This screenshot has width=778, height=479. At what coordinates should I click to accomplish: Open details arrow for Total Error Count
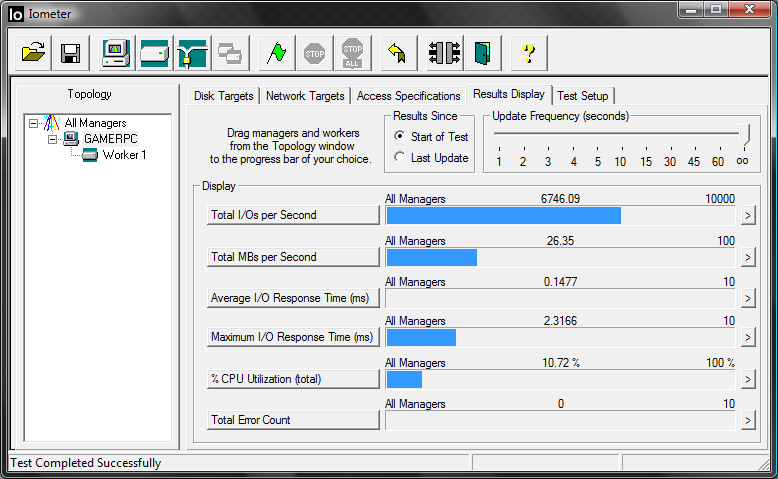[748, 421]
